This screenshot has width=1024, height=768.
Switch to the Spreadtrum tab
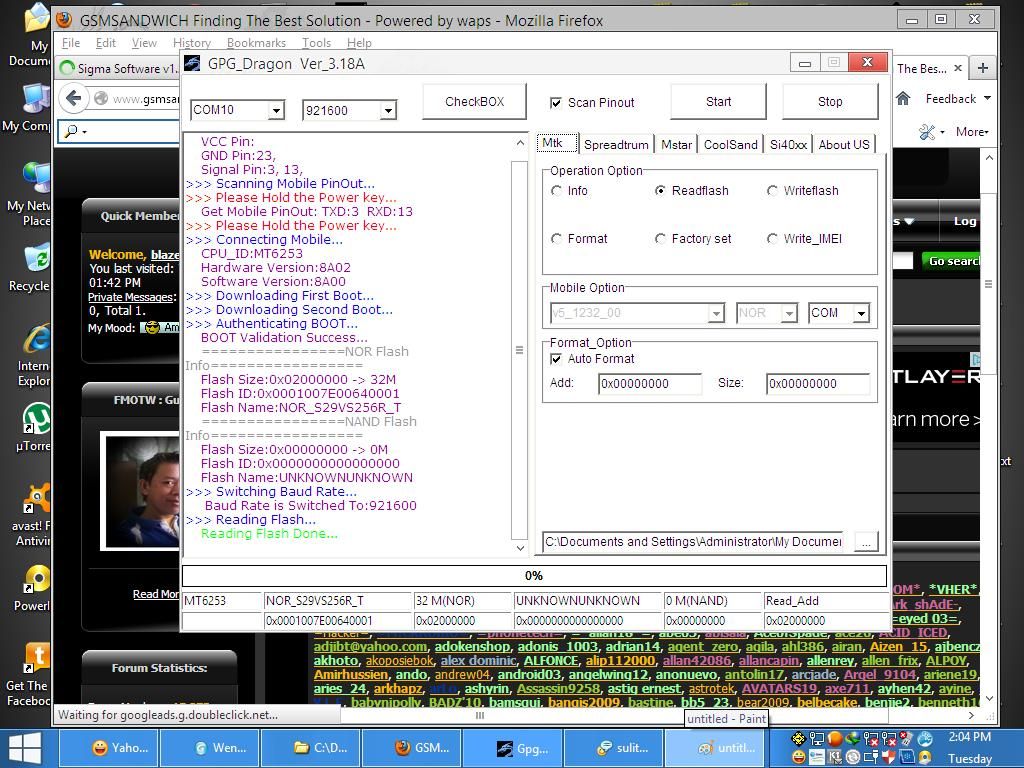616,145
